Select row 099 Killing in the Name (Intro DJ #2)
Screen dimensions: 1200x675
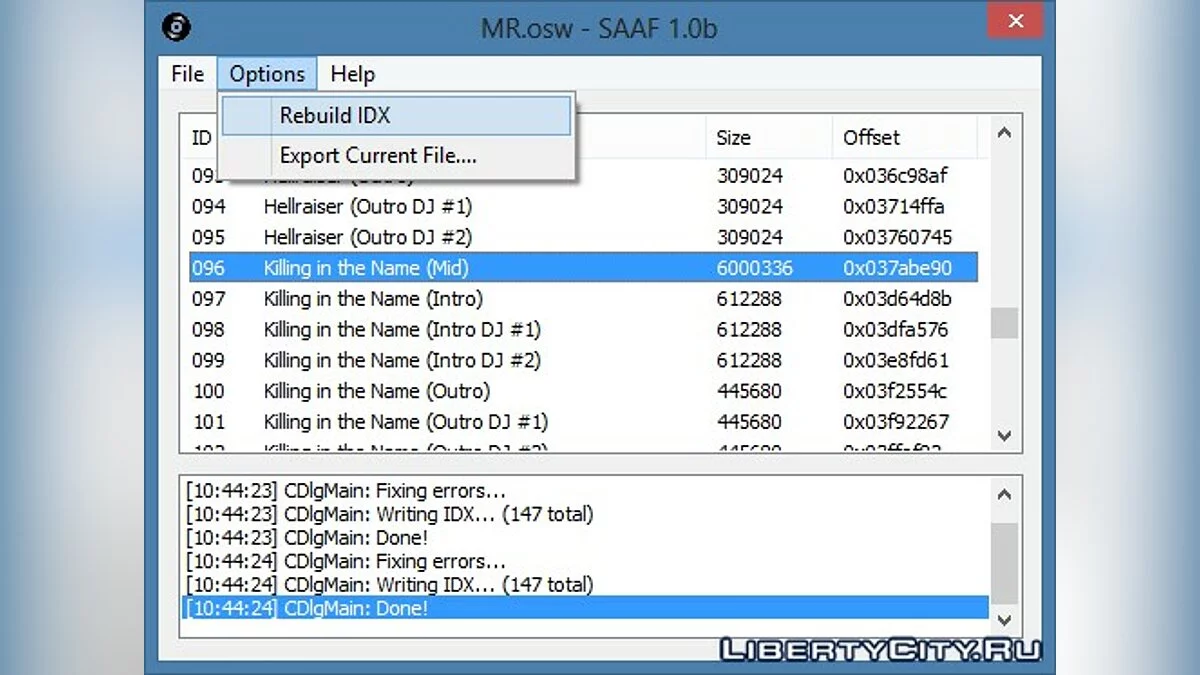point(401,360)
